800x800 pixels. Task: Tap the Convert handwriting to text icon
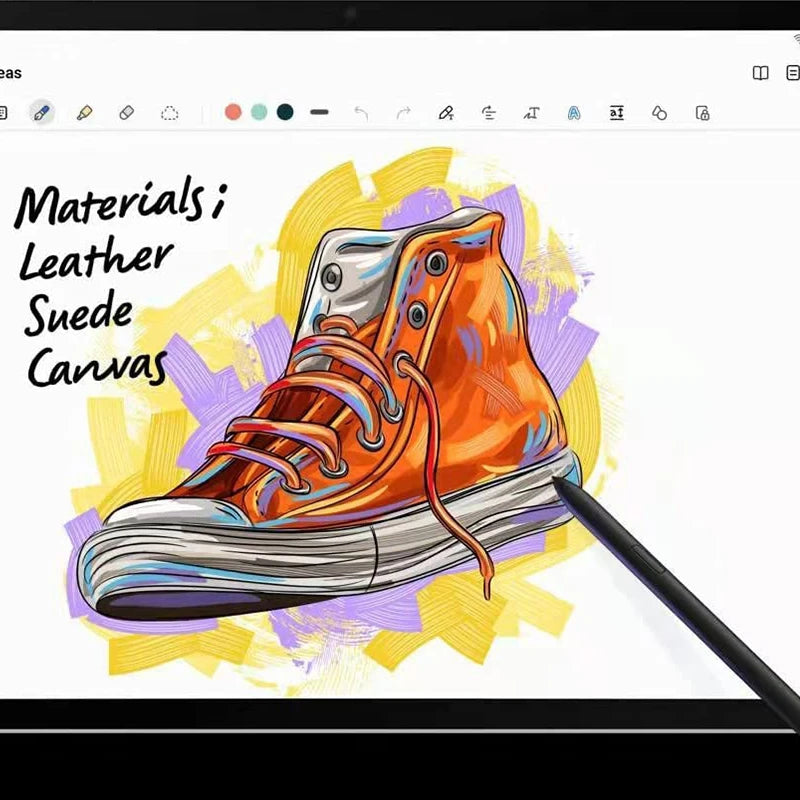(x=531, y=113)
